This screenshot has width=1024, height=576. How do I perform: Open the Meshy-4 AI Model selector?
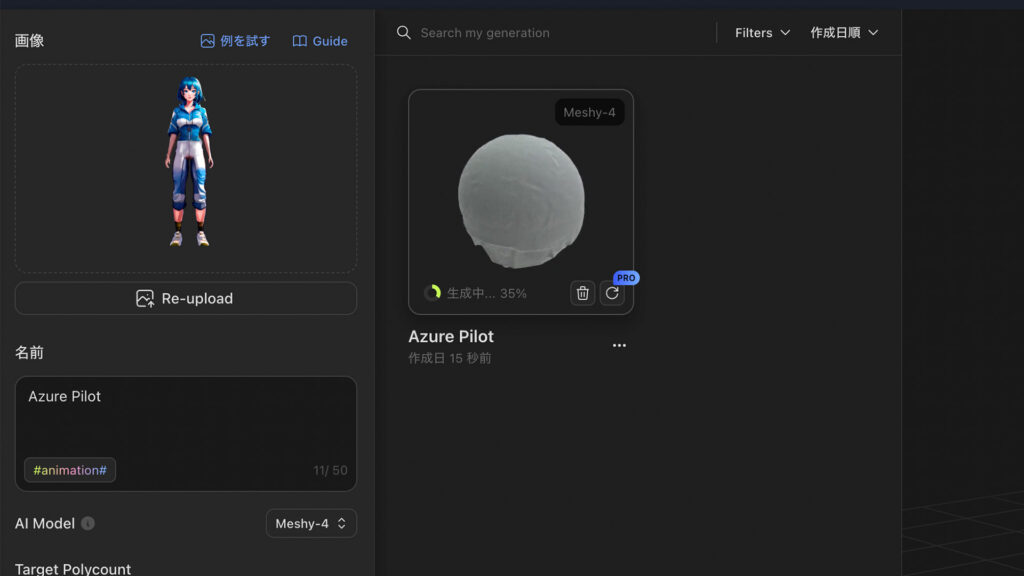click(311, 523)
